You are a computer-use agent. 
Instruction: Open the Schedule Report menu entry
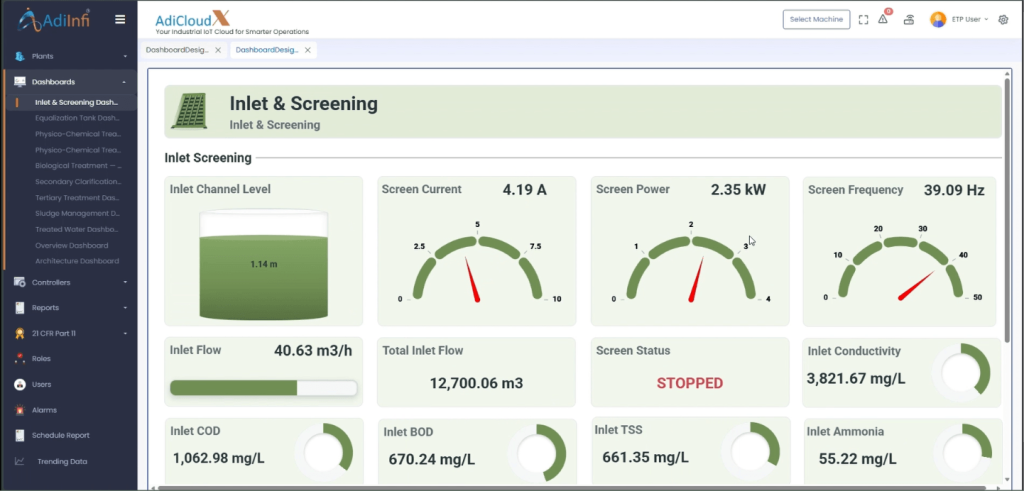(x=61, y=436)
